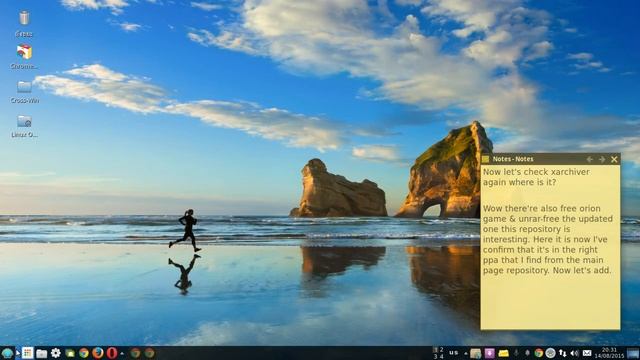This screenshot has width=640, height=360.
Task: Switch to the first dimmed Chrome task
Action: click(136, 353)
